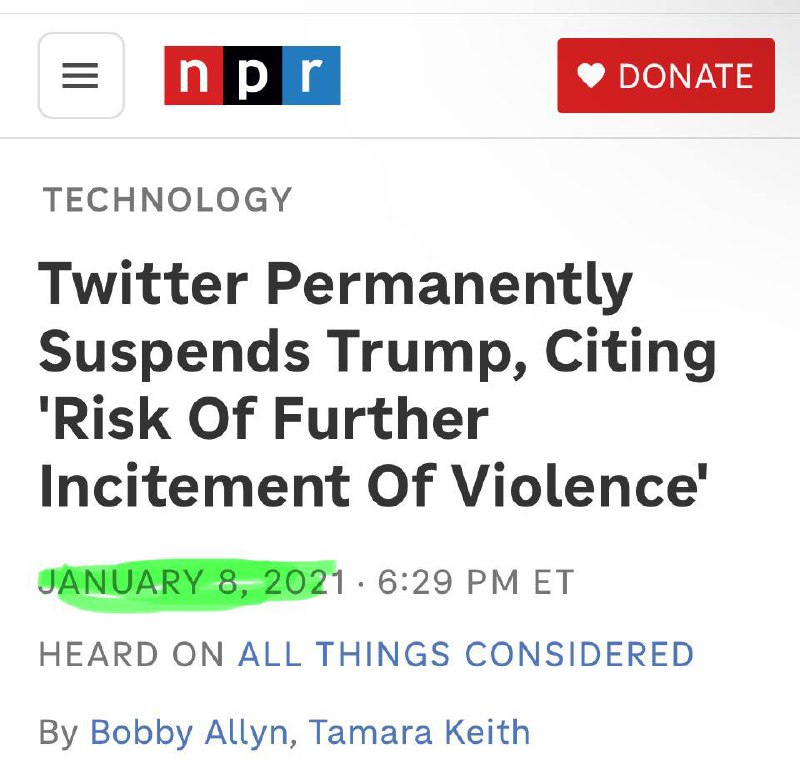The image size is (800, 783).
Task: Click the black 'p' block of logo
Action: tap(253, 75)
